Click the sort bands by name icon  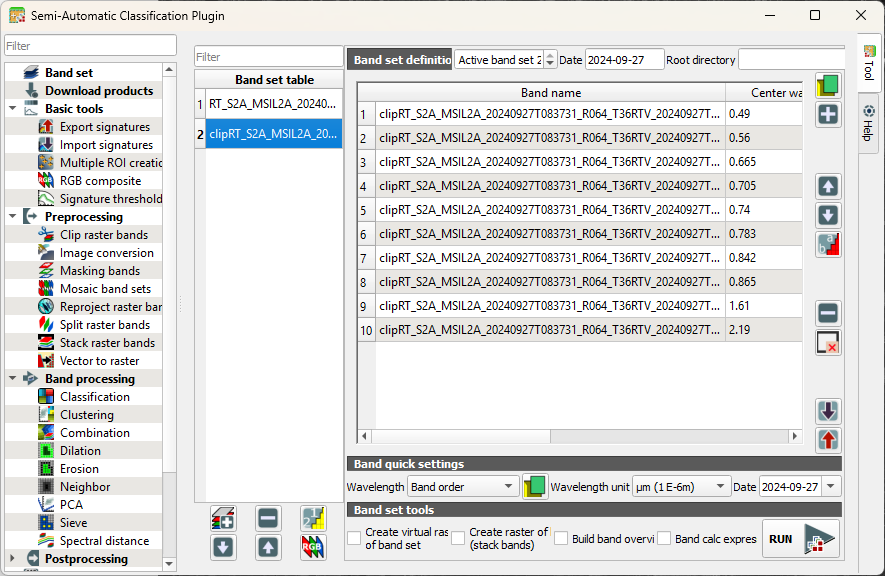click(x=828, y=244)
